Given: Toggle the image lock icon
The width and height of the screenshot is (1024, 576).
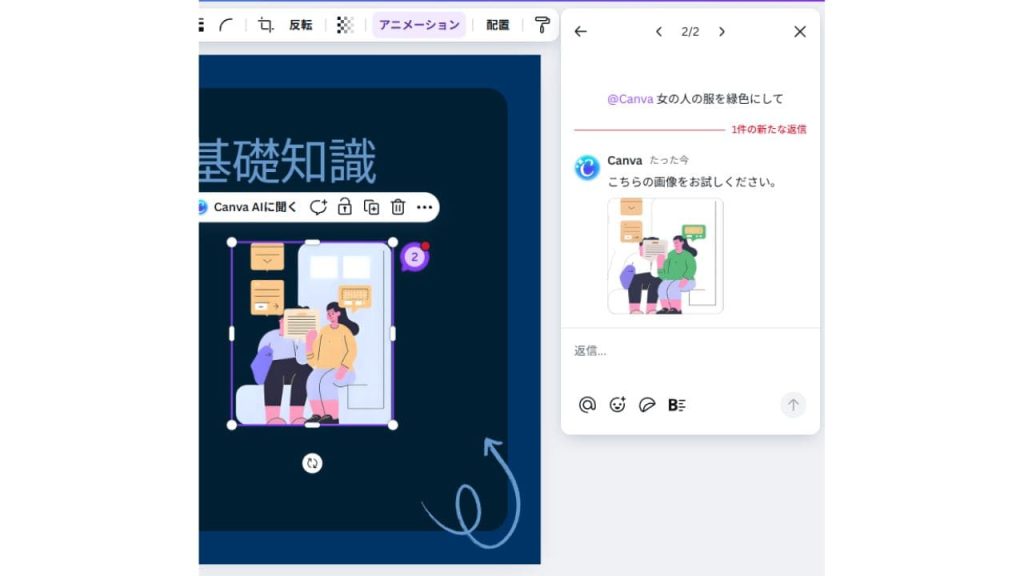Looking at the screenshot, I should [x=344, y=207].
